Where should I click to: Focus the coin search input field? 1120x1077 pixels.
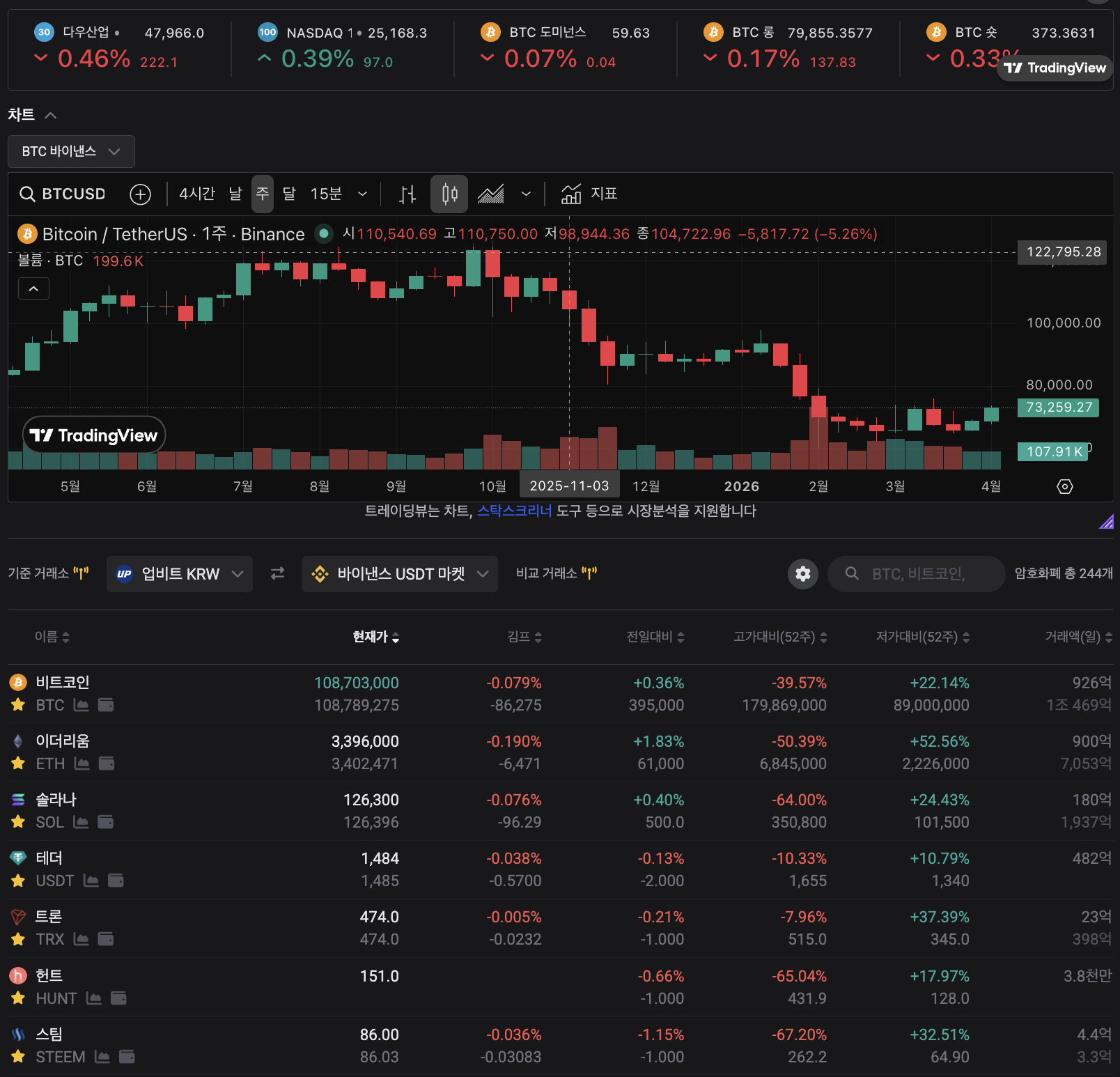coord(917,573)
